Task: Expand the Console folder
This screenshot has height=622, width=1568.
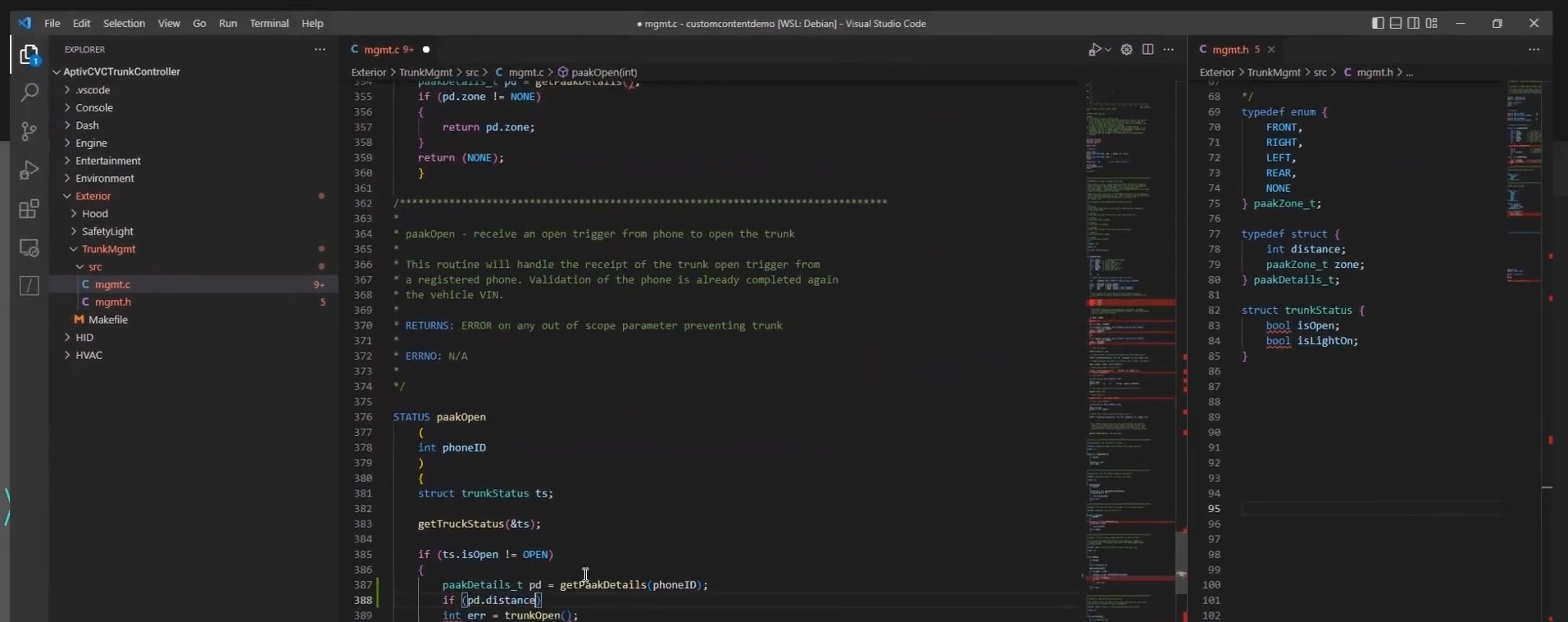Action: coord(94,107)
